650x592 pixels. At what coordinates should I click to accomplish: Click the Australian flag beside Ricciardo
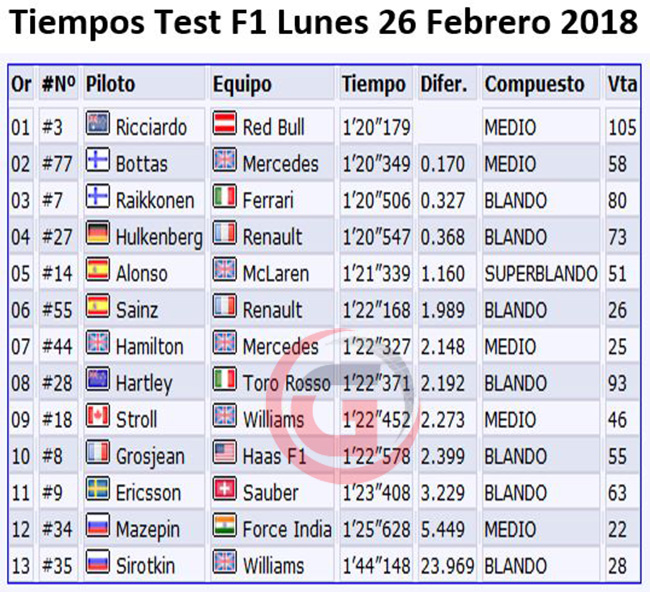(97, 124)
